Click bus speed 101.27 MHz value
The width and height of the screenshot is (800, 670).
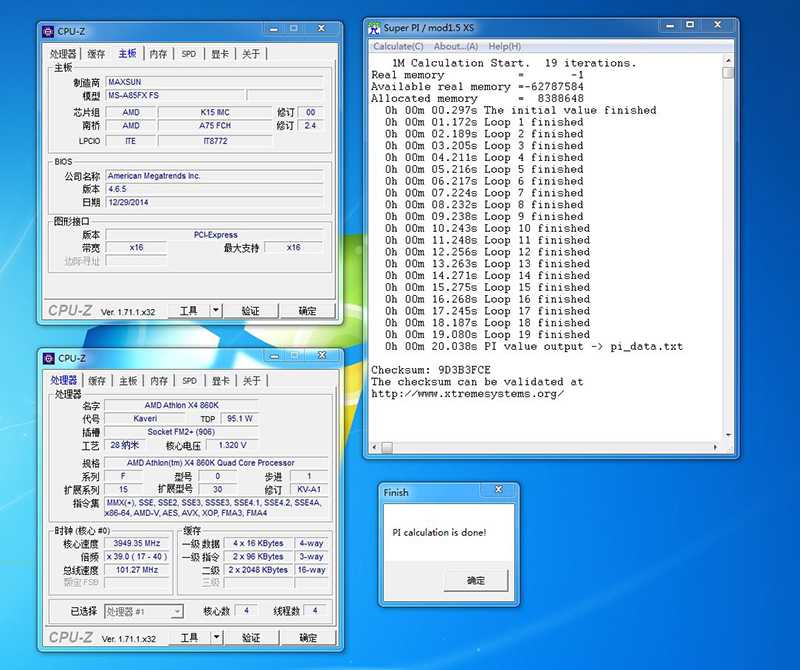136,570
